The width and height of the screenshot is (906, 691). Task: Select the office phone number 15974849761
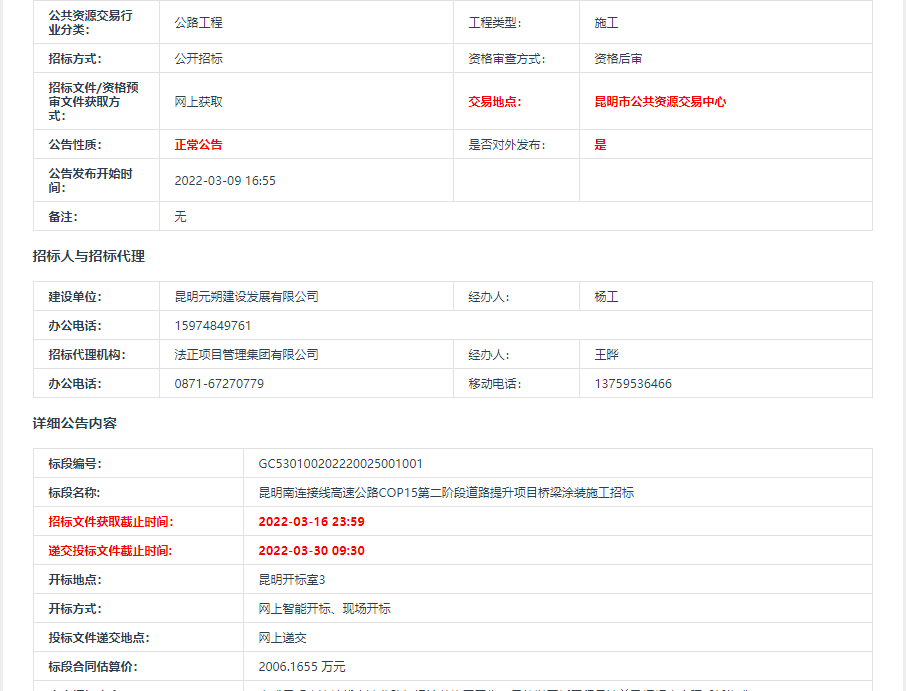212,326
